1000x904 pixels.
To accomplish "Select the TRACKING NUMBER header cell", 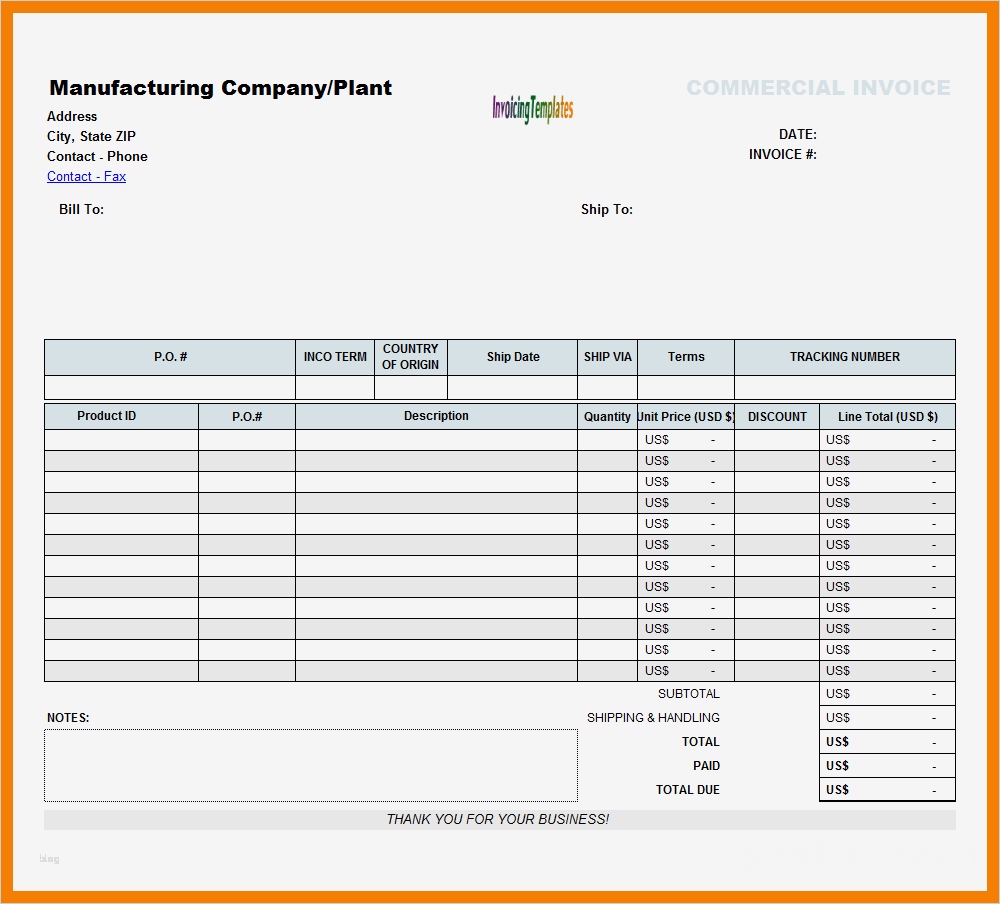I will pos(844,357).
